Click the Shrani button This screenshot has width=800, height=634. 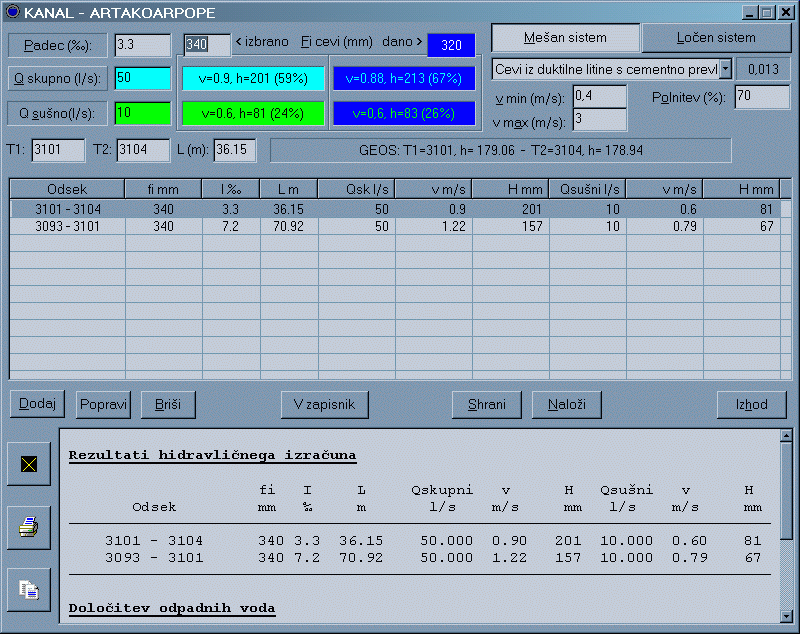click(x=487, y=404)
